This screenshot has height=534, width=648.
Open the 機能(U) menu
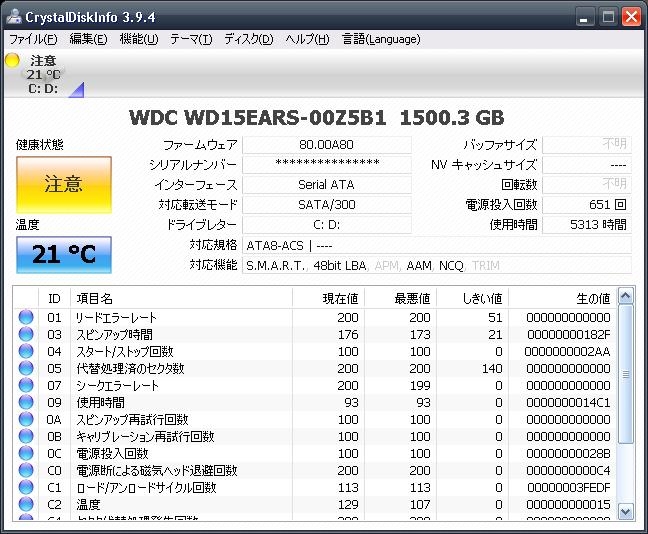tap(139, 39)
